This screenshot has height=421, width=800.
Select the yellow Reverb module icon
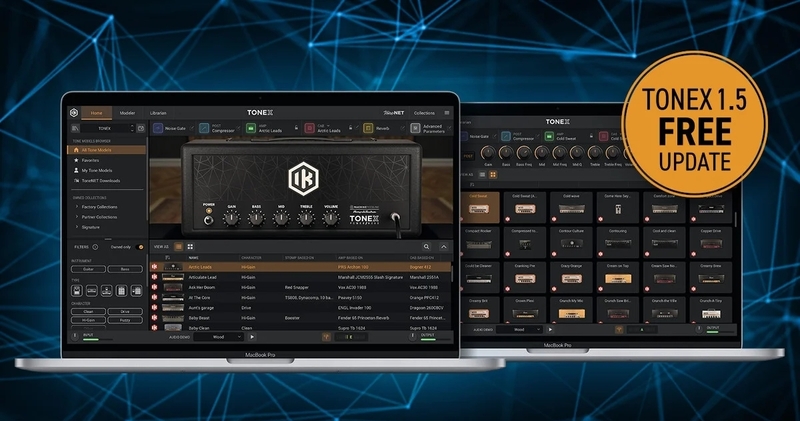368,128
